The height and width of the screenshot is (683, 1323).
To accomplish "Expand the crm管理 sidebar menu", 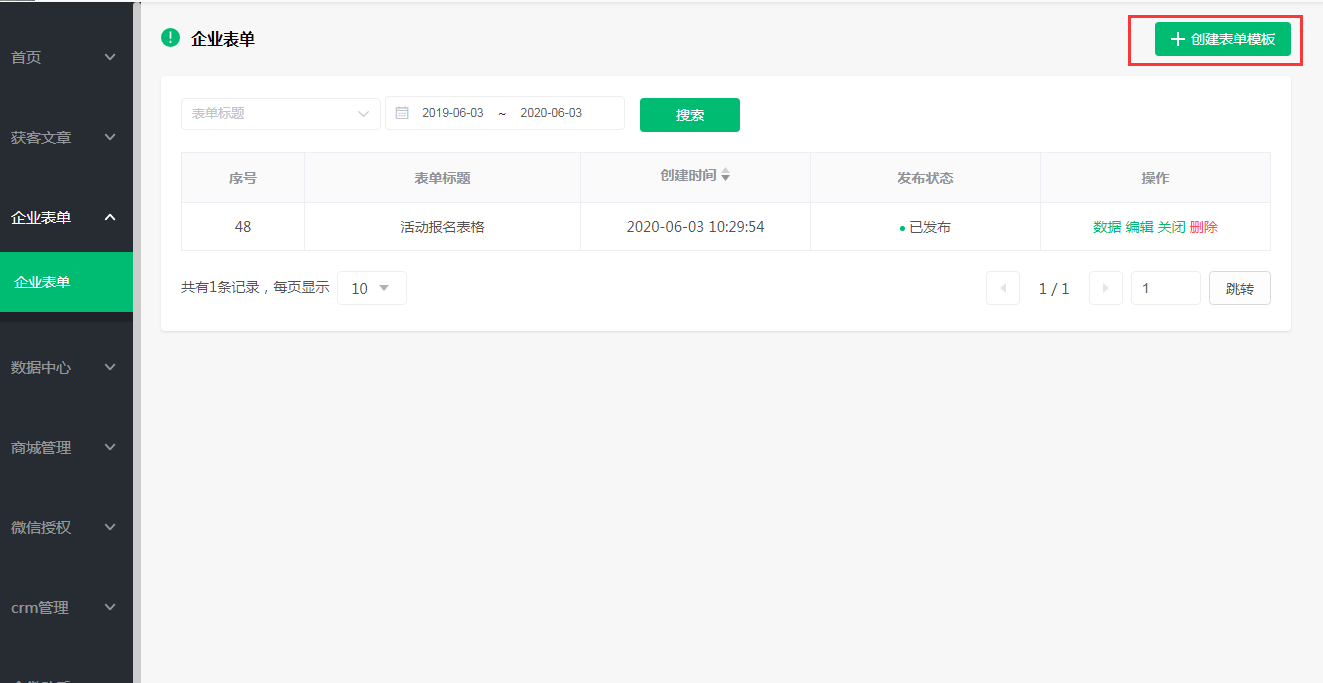I will (66, 607).
